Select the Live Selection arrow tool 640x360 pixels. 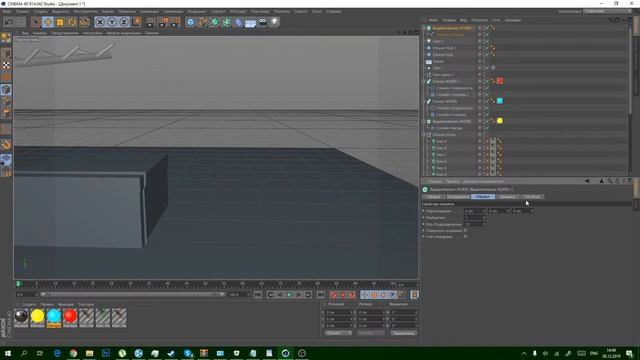[36, 22]
